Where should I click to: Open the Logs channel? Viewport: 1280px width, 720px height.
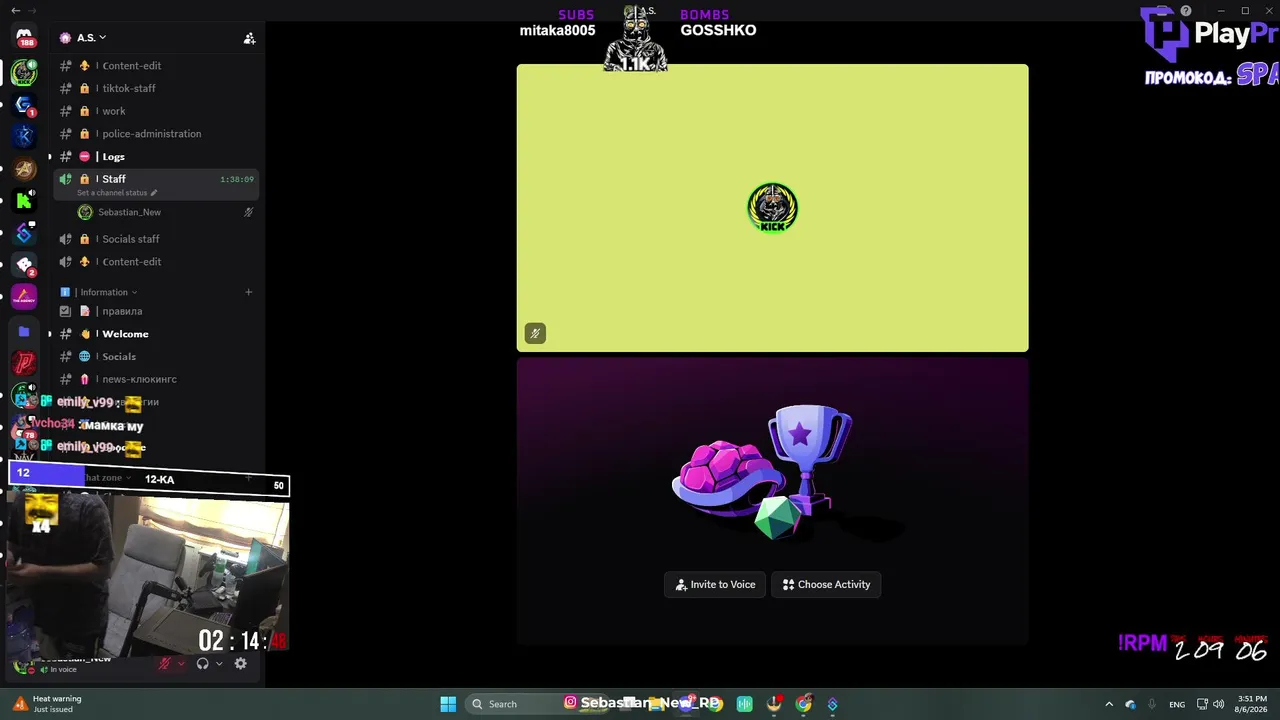point(156,157)
